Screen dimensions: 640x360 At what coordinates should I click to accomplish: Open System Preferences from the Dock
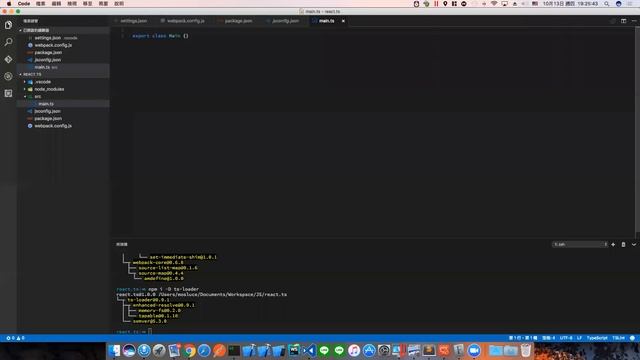(x=384, y=350)
